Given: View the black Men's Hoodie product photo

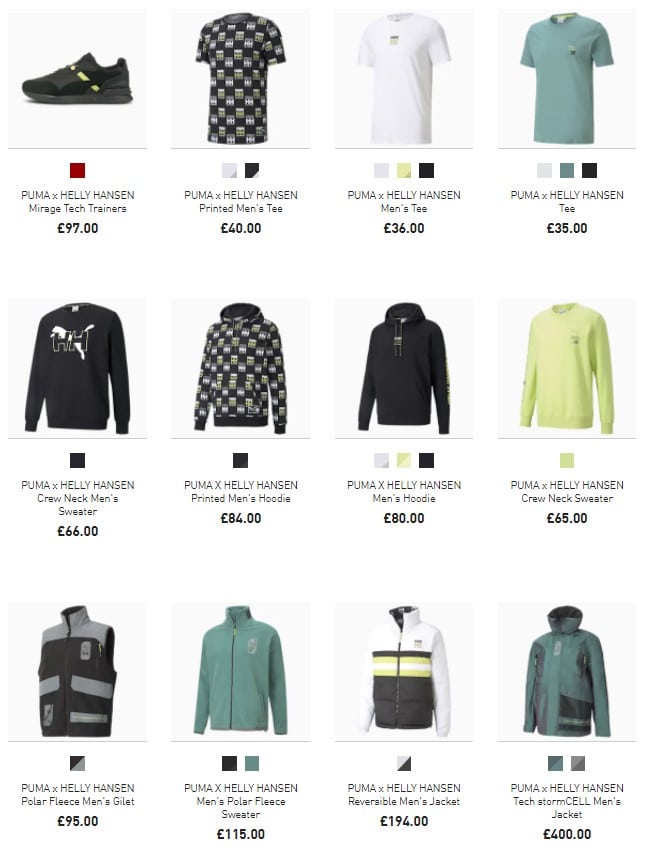Looking at the screenshot, I should [x=404, y=368].
